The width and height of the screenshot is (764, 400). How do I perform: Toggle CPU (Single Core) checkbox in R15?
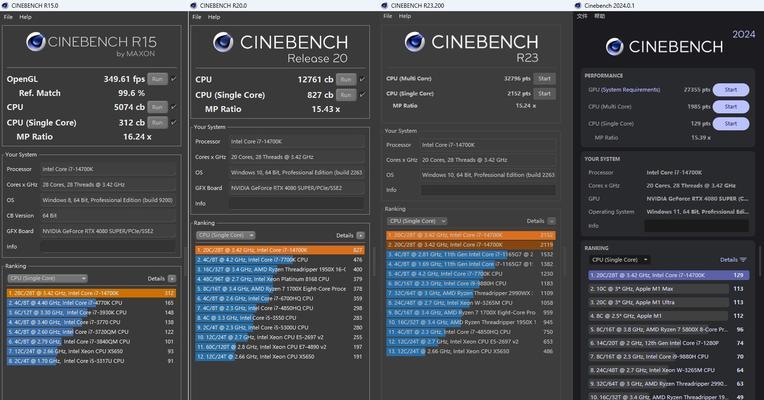point(174,122)
